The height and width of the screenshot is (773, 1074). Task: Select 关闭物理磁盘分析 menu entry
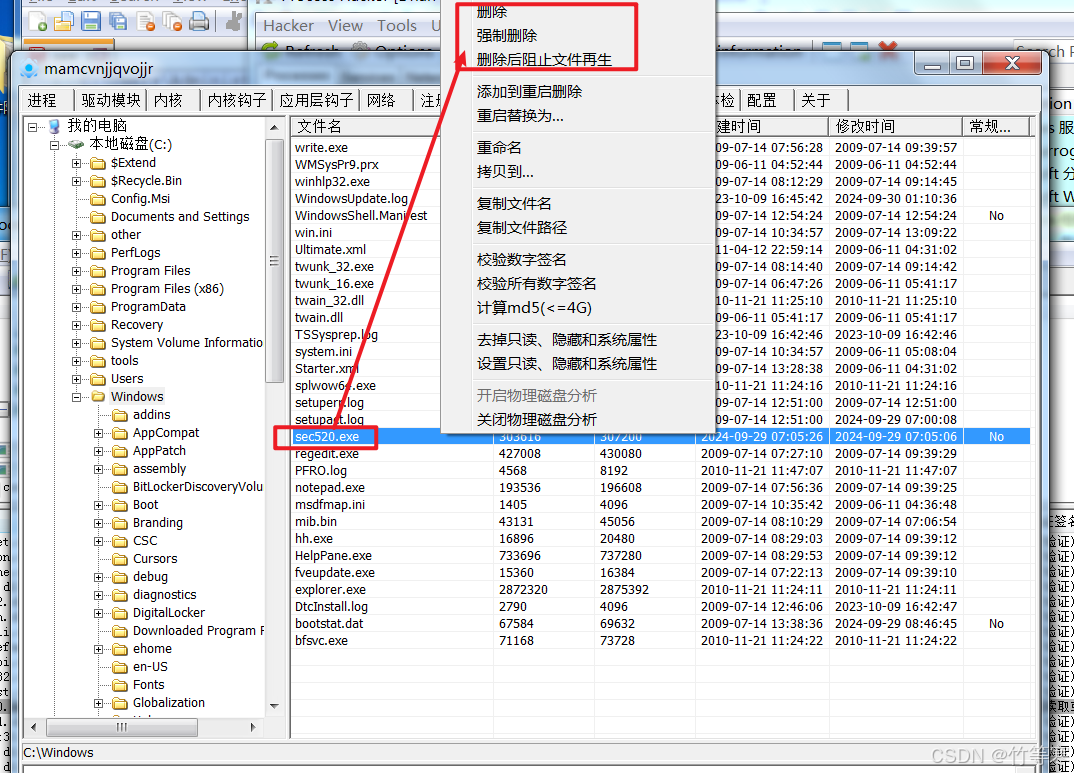[537, 420]
